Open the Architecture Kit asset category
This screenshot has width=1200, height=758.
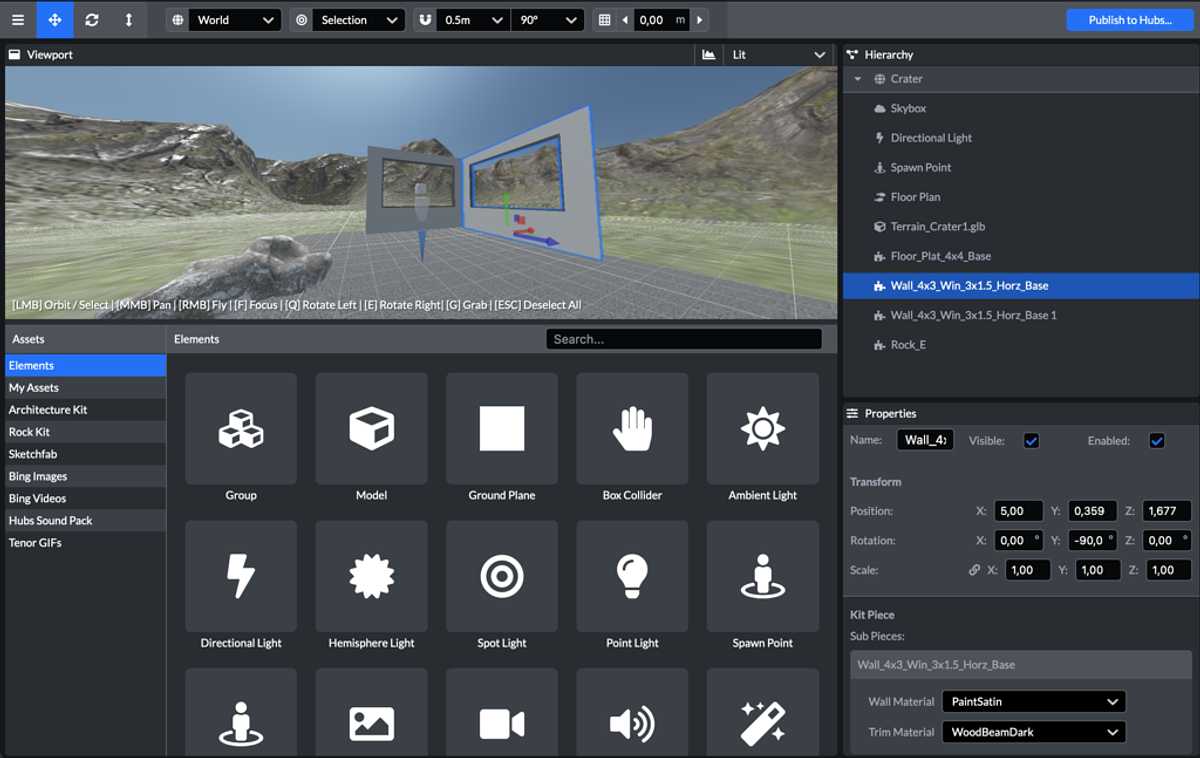tap(48, 410)
